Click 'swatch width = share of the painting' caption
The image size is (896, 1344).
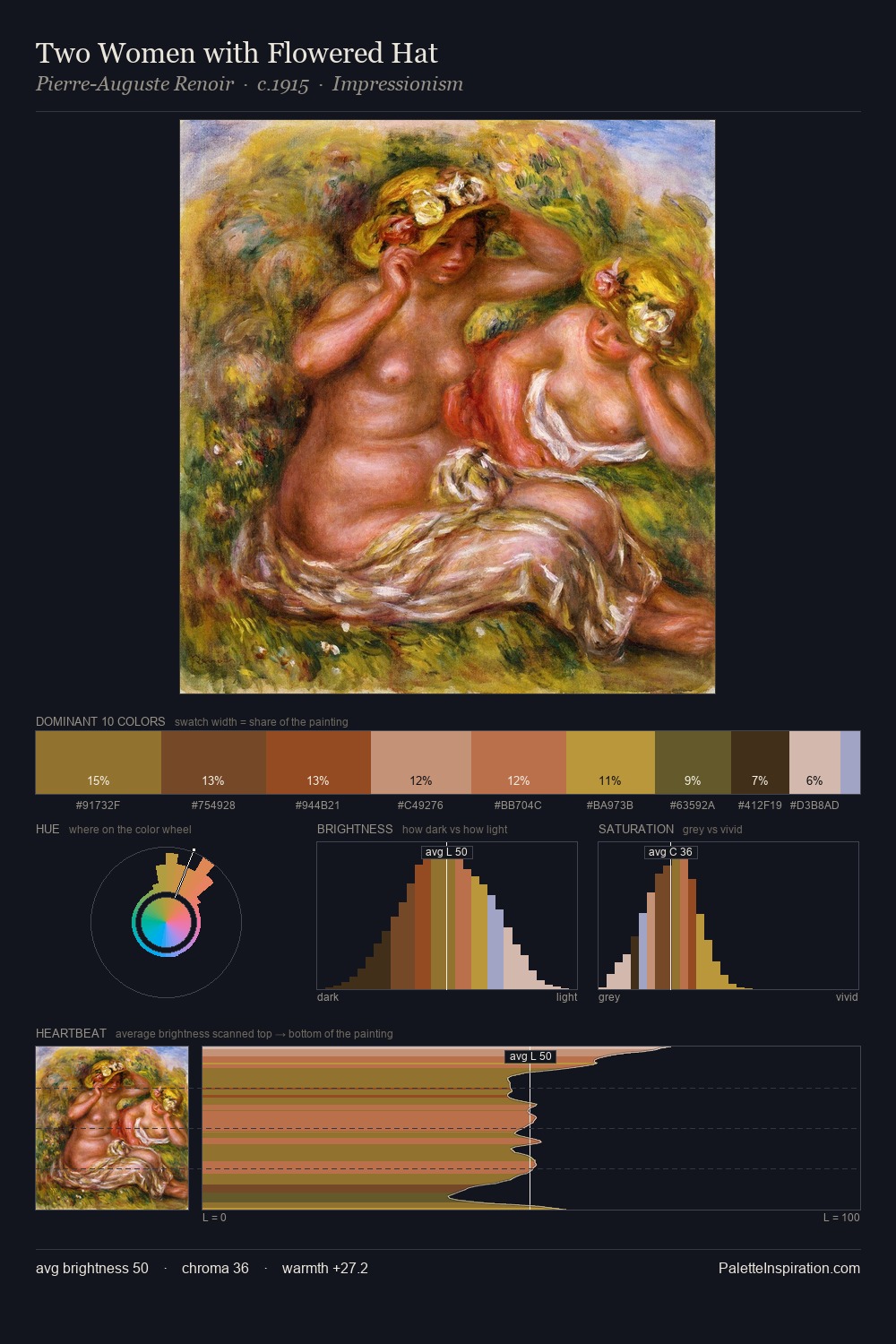pos(262,722)
